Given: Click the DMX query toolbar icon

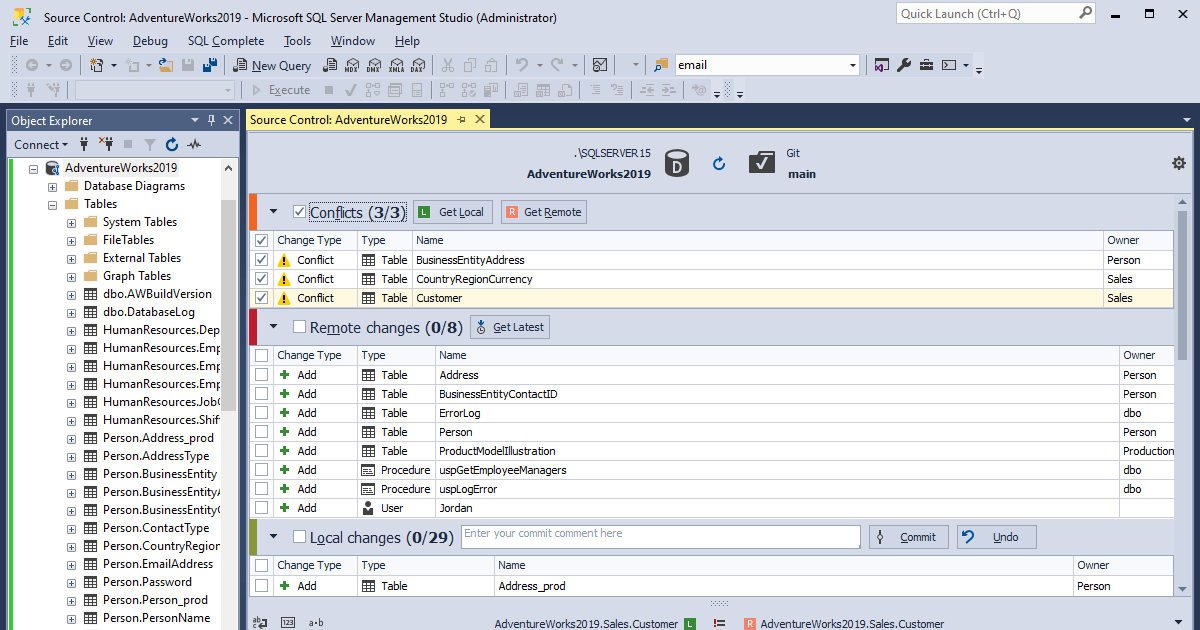Looking at the screenshot, I should point(373,65).
